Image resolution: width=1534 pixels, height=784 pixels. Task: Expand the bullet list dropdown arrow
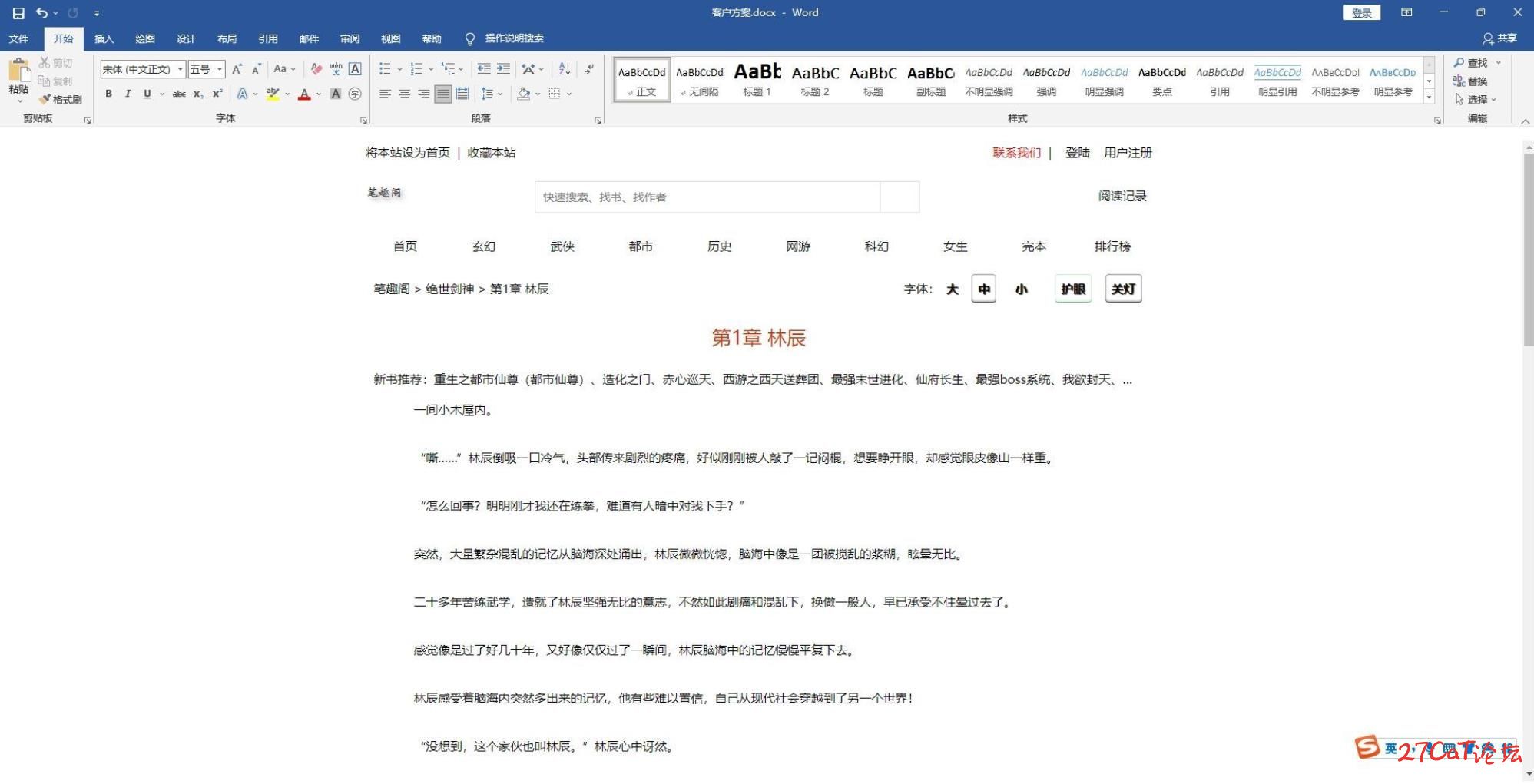(399, 69)
